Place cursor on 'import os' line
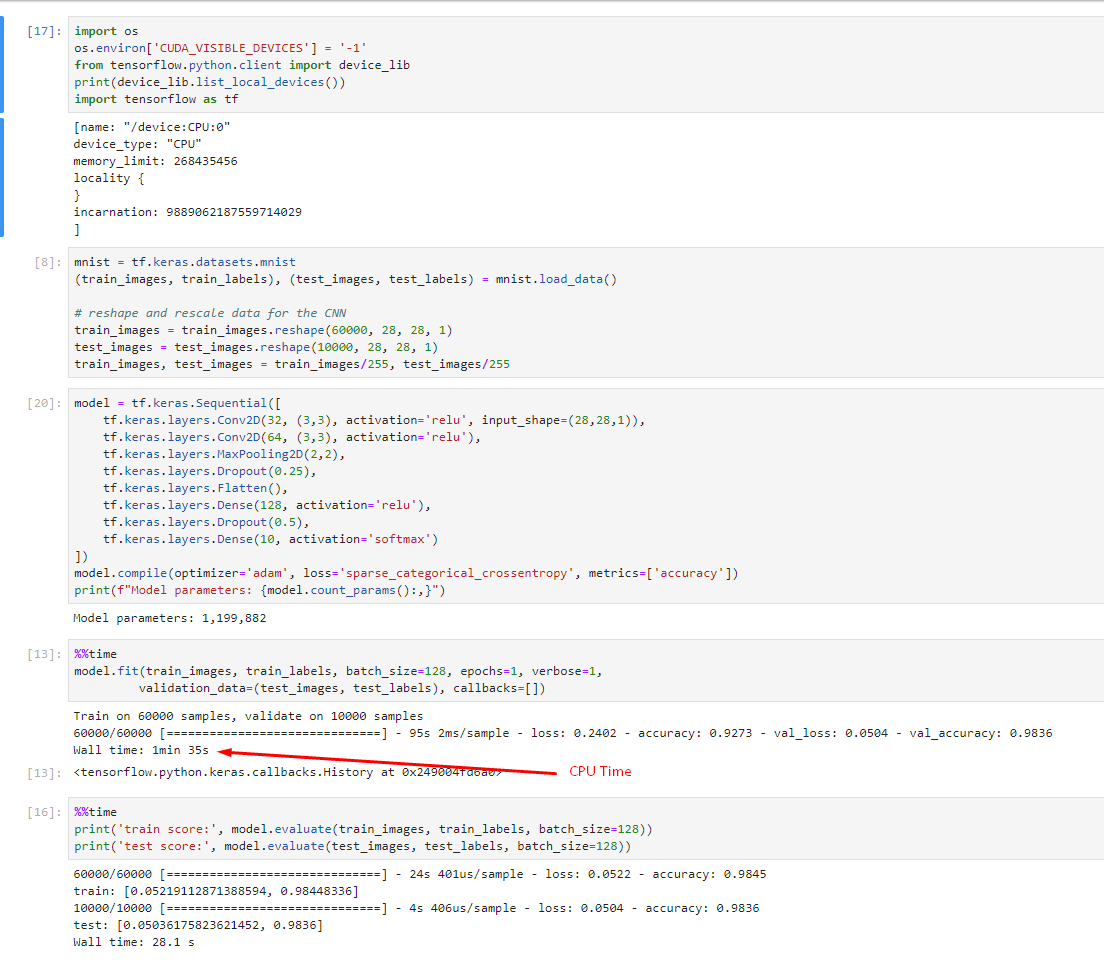Viewport: 1104px width, 963px height. pos(106,31)
